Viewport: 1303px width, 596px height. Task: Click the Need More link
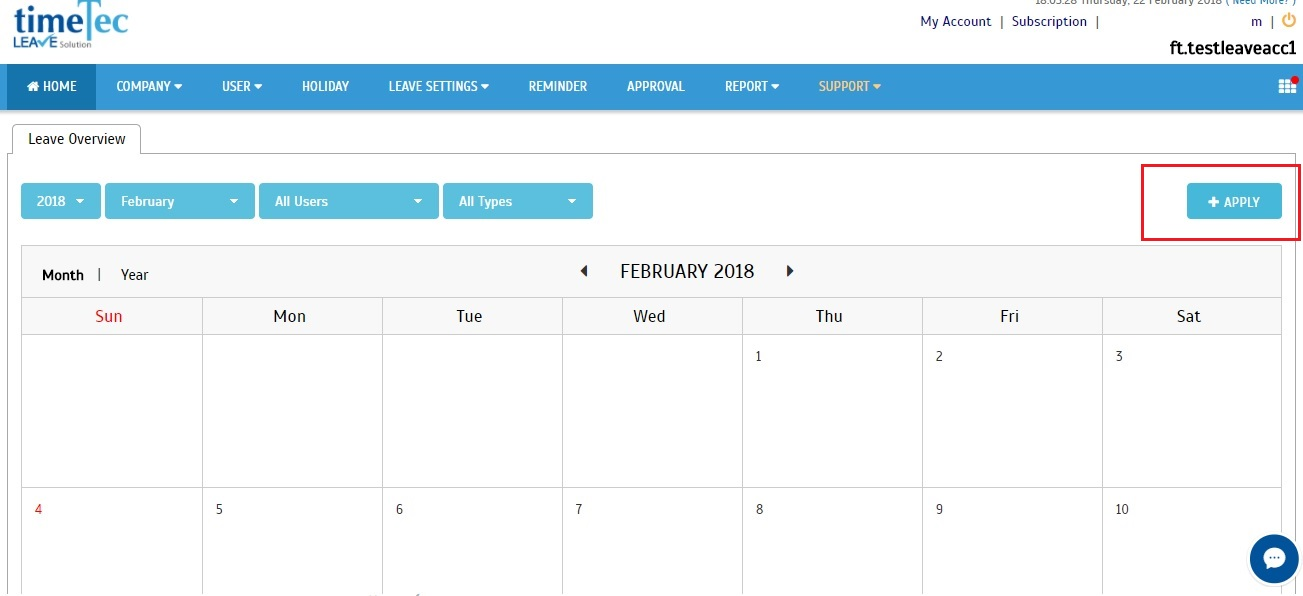coord(1262,3)
